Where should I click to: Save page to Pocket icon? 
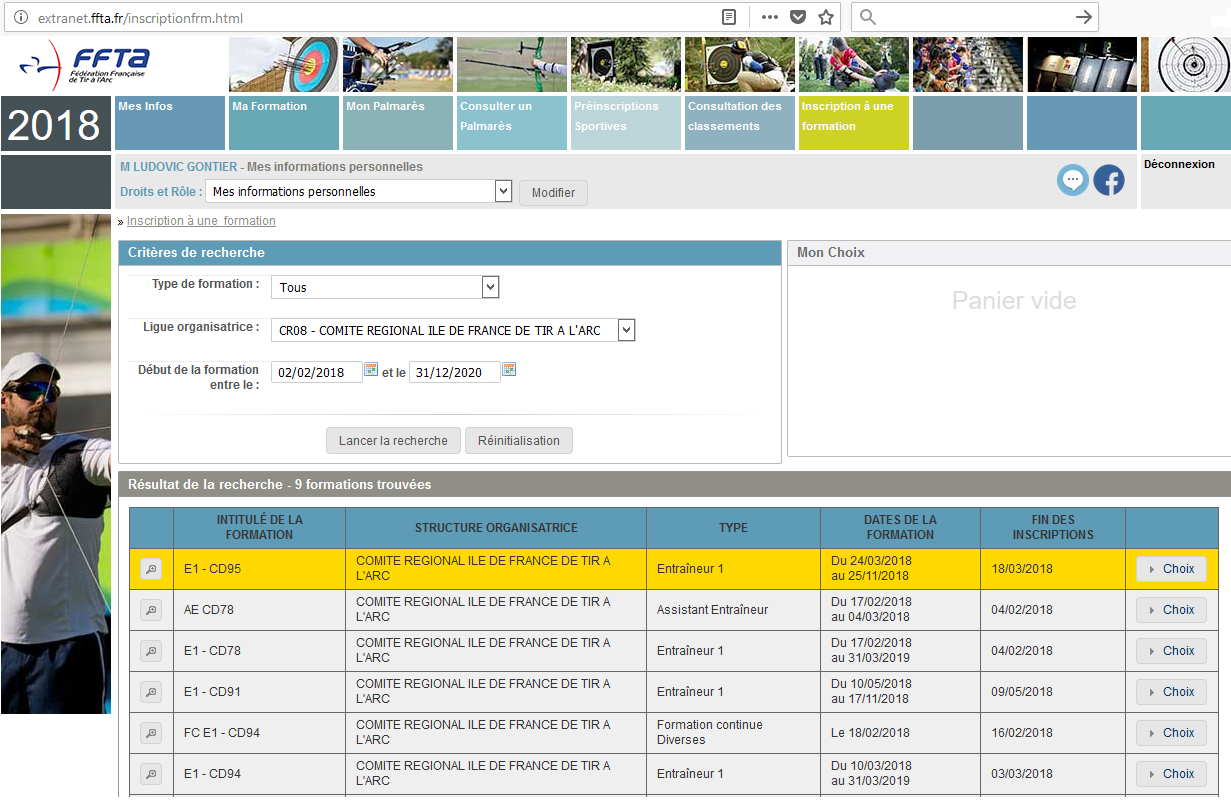tap(798, 17)
